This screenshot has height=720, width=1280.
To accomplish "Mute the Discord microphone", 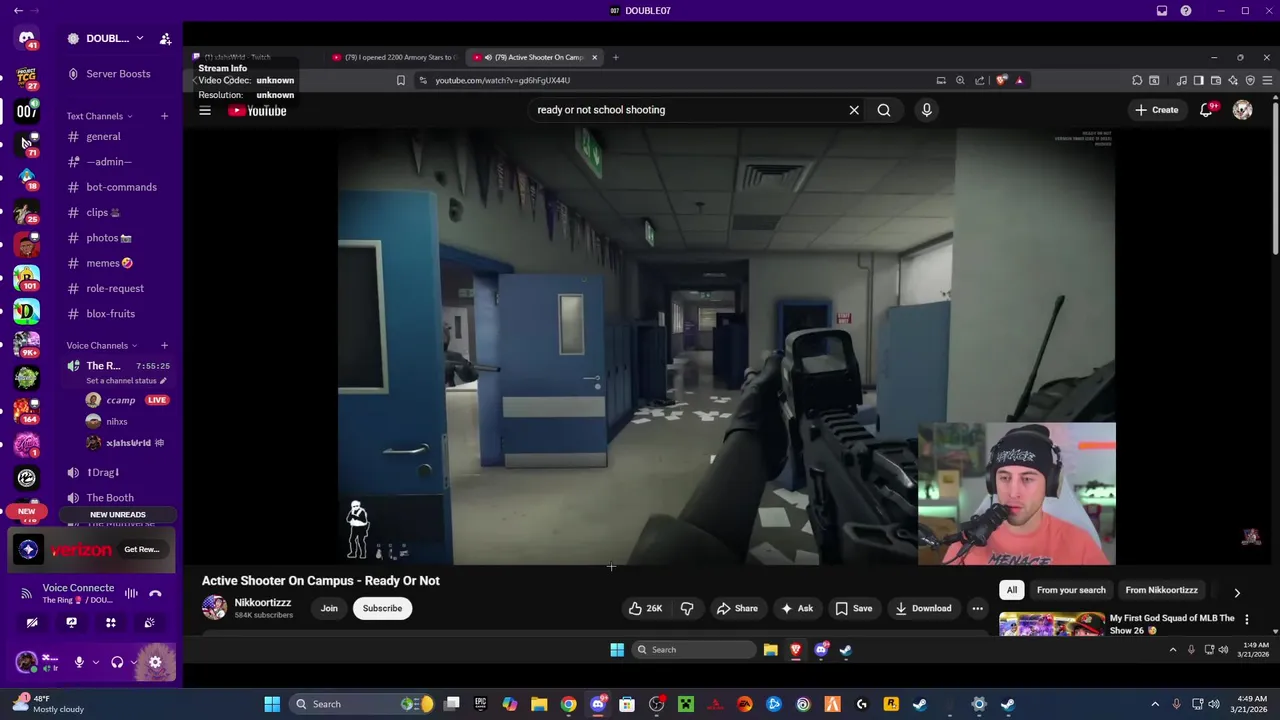I will click(x=79, y=662).
